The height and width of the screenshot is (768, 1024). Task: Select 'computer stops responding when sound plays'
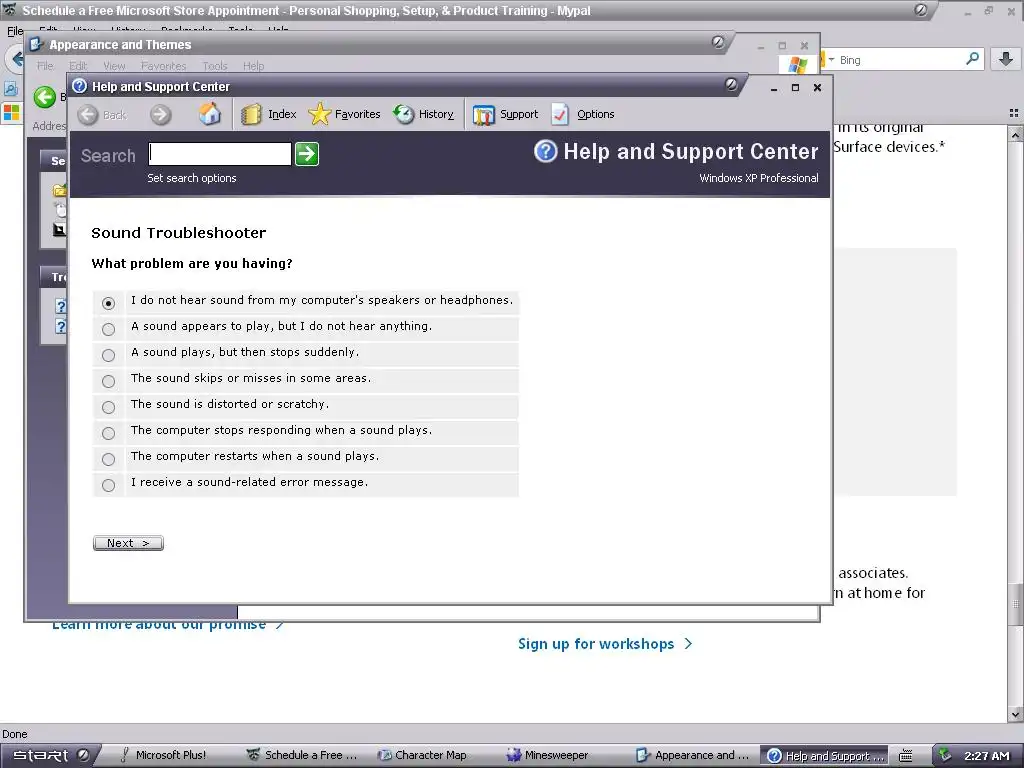click(x=108, y=433)
